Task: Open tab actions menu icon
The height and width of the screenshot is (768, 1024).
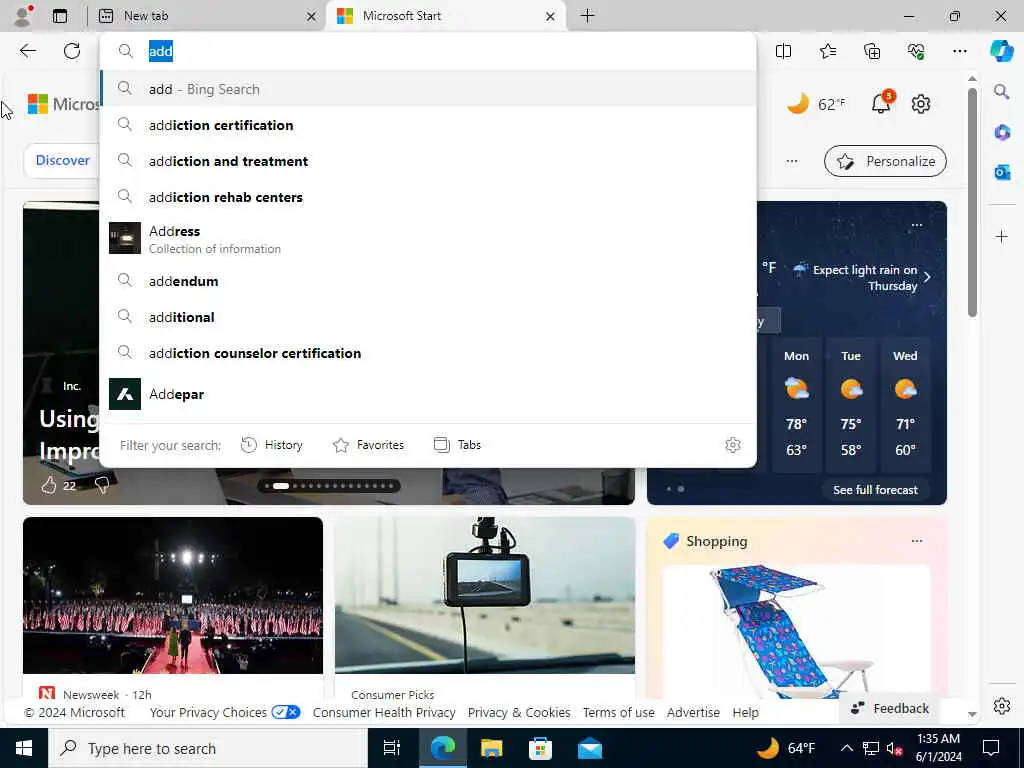Action: [60, 16]
